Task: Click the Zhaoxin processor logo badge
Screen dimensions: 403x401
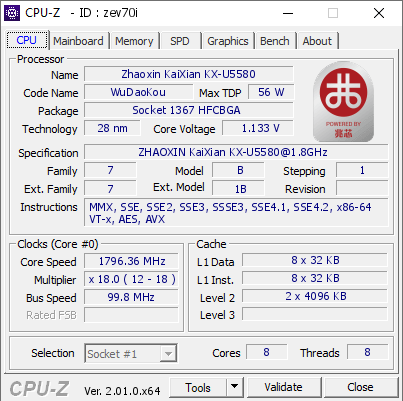Action: click(343, 101)
